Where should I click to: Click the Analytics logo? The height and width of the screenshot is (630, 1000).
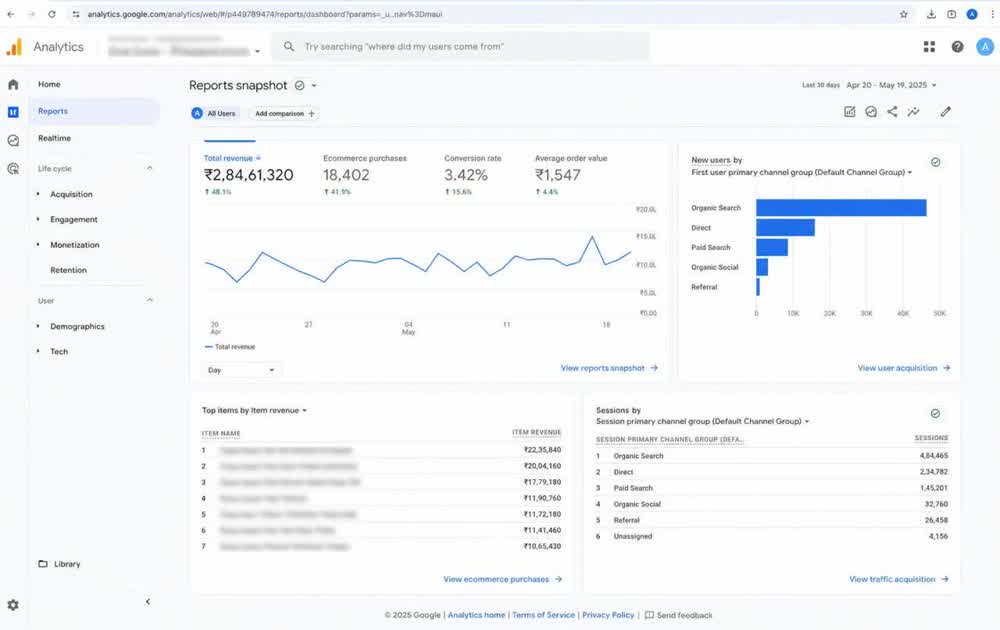14,47
